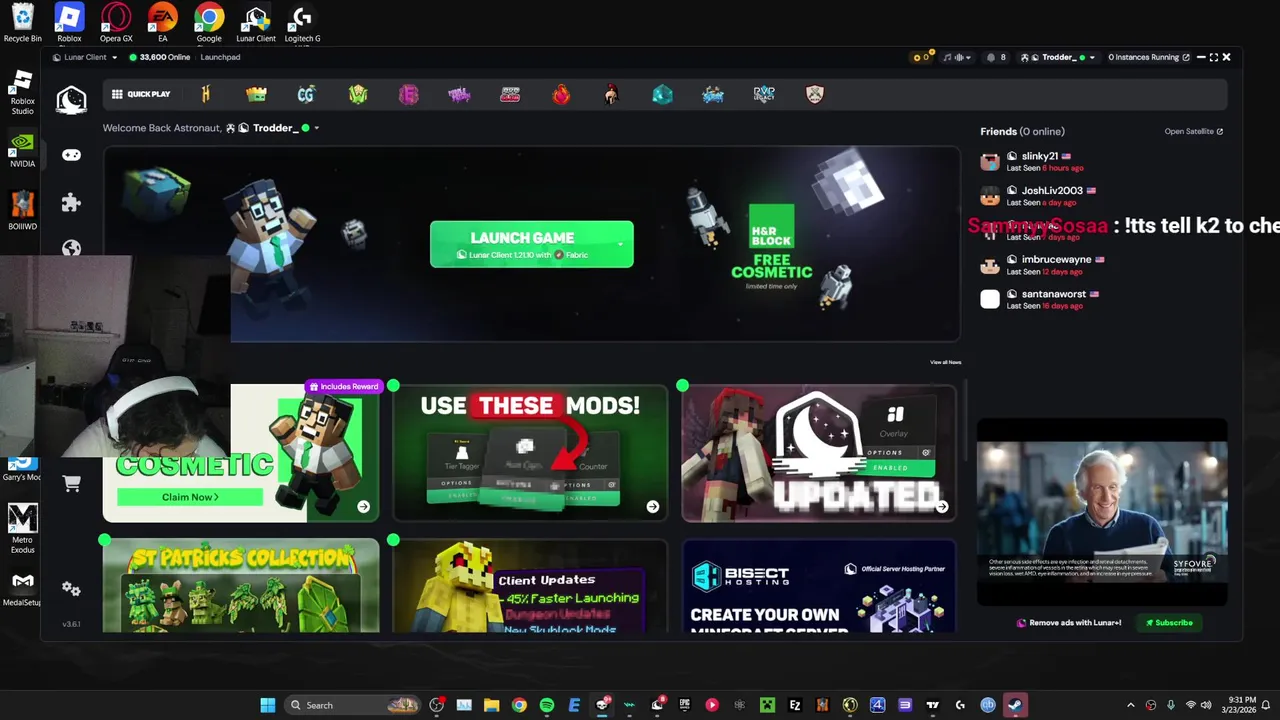Open the EA desktop shortcut
The width and height of the screenshot is (1280, 720).
(162, 23)
